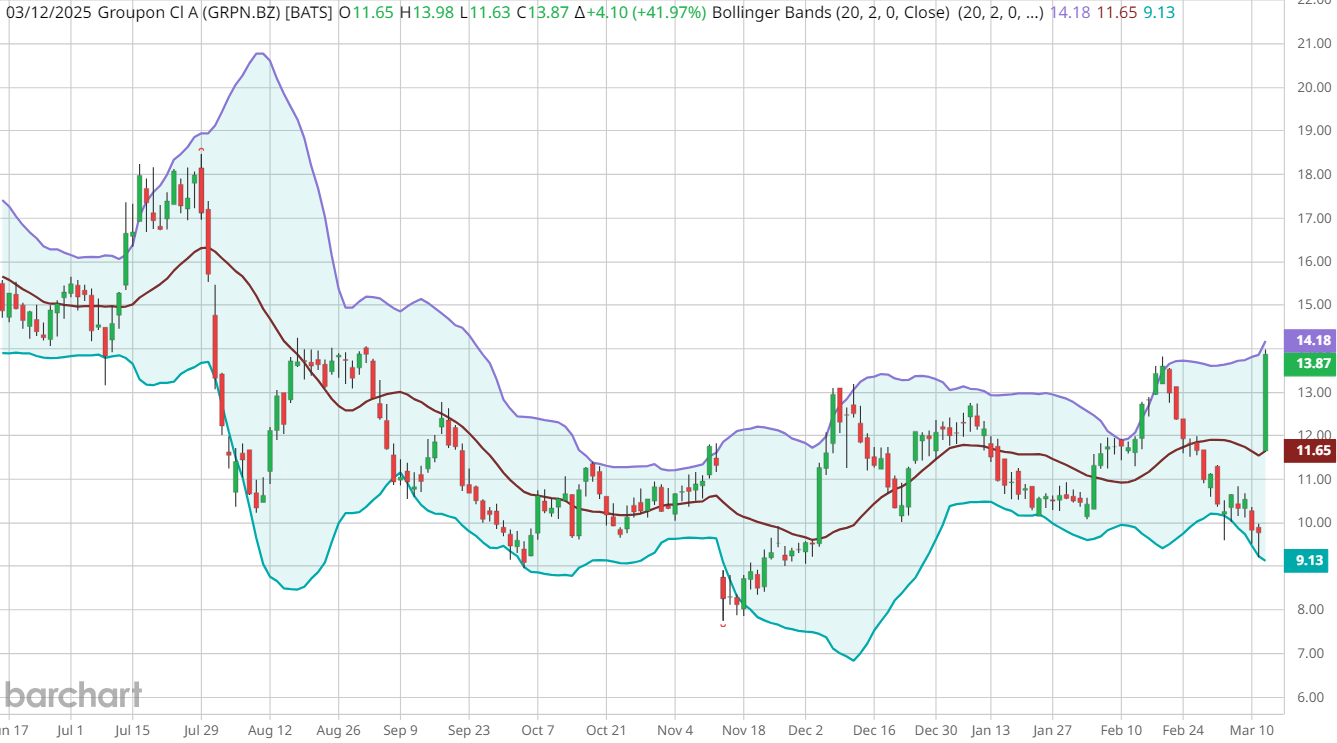Click the teal 9.13 lower band tag on the price axis
1337x743 pixels.
[x=1304, y=561]
